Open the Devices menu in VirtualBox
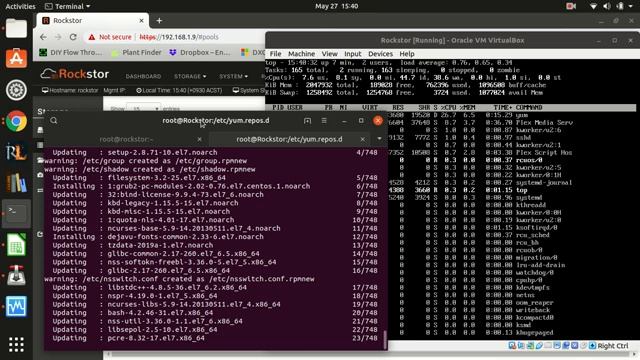The image size is (640, 360). click(380, 54)
